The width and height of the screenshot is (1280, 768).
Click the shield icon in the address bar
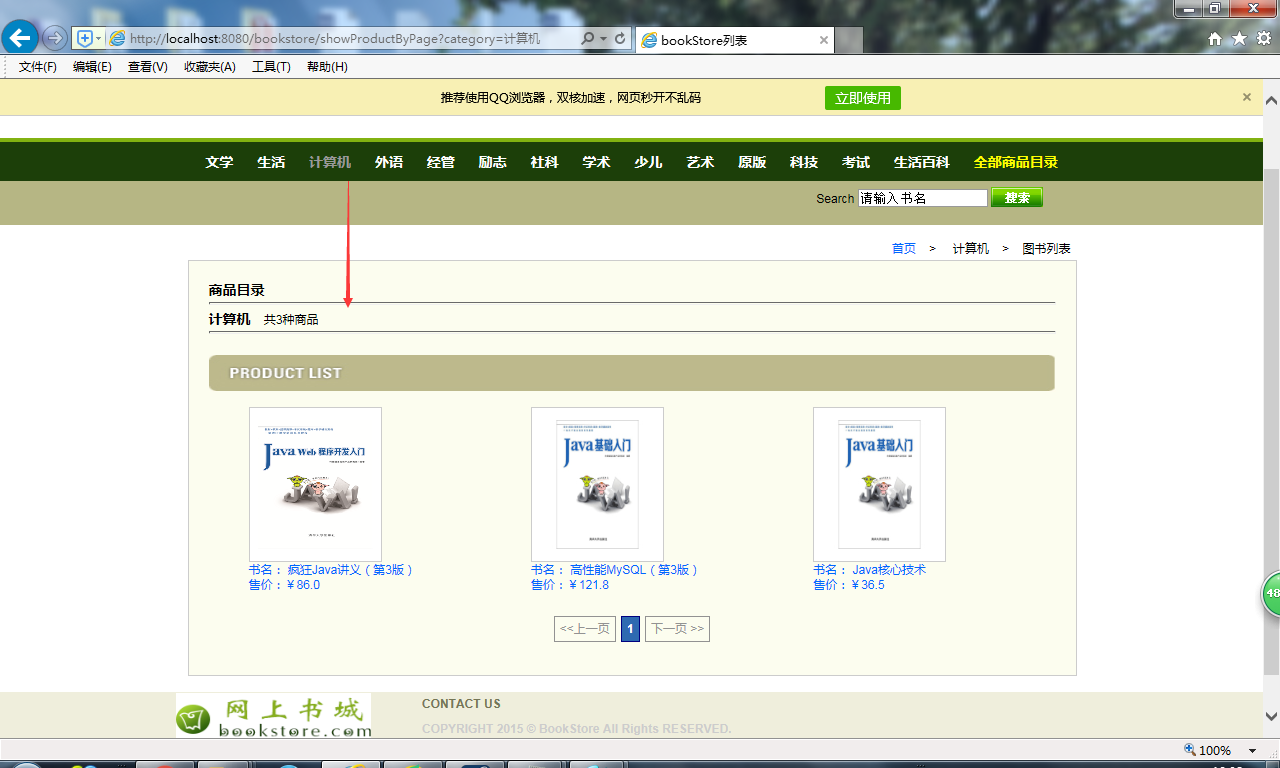[85, 38]
